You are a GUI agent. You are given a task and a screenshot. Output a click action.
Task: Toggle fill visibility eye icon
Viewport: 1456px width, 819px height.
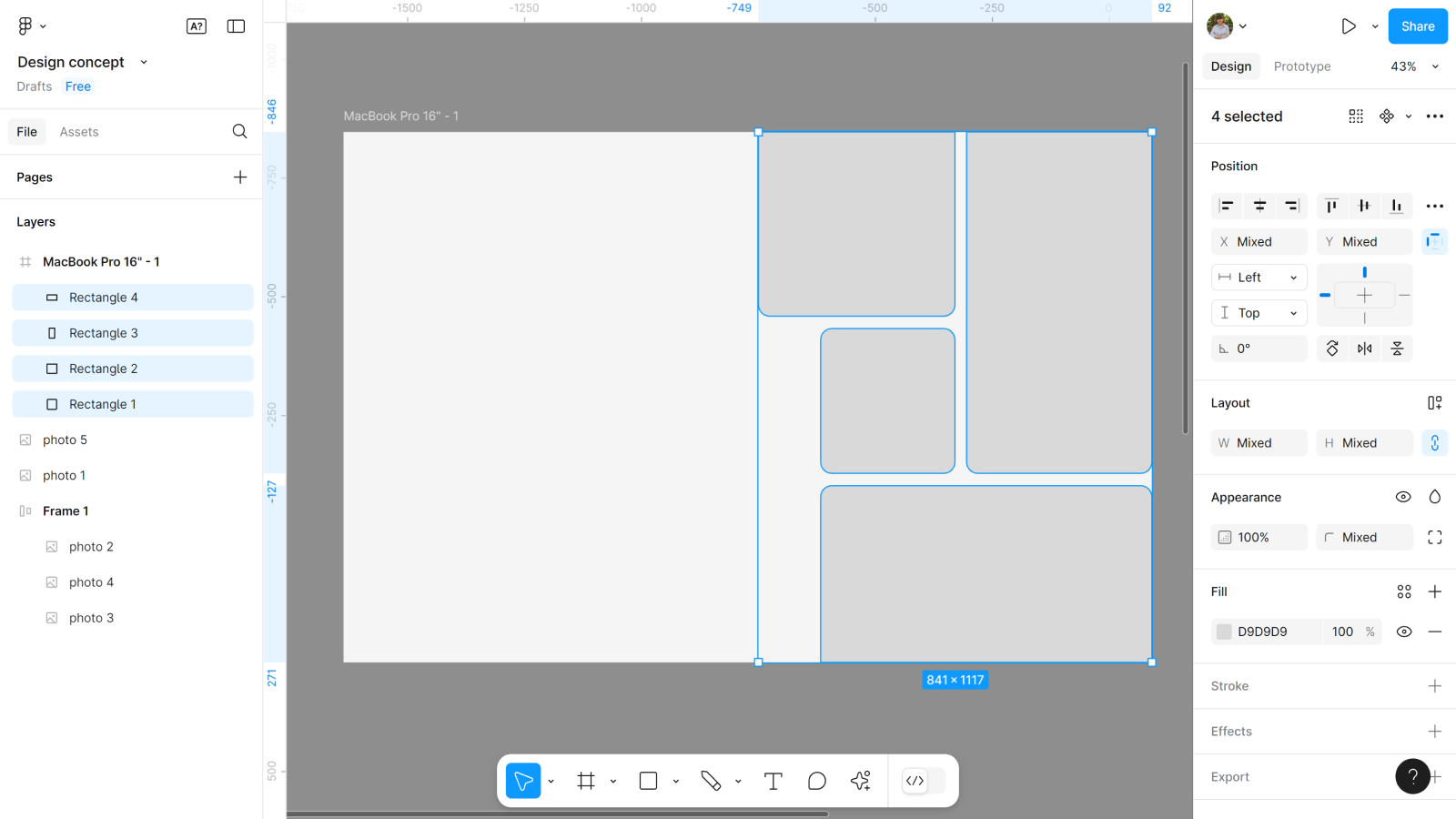click(x=1404, y=632)
